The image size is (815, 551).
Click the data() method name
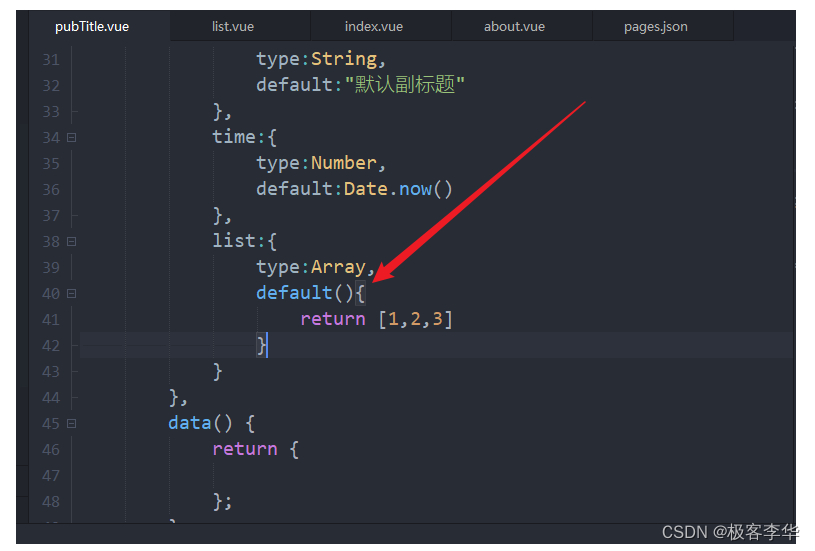pos(190,423)
